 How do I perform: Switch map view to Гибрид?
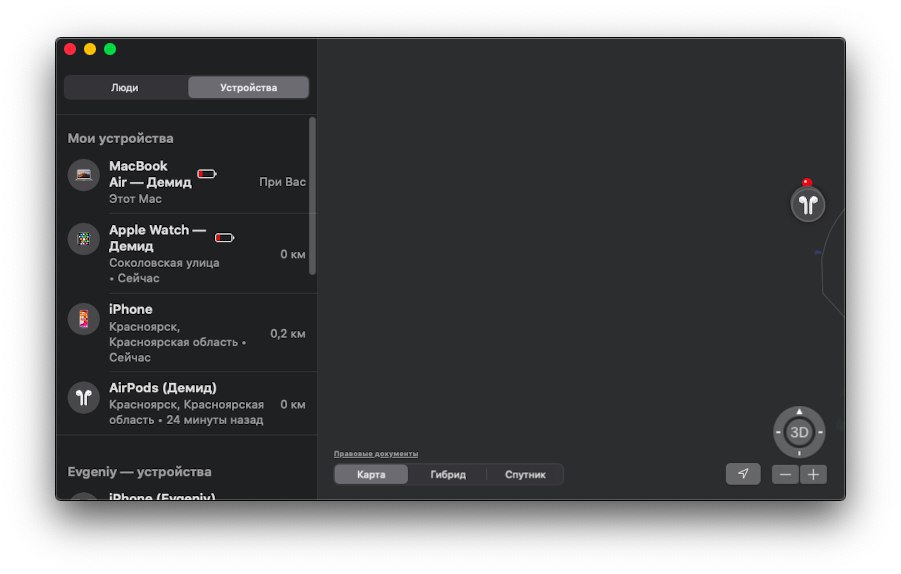click(448, 475)
